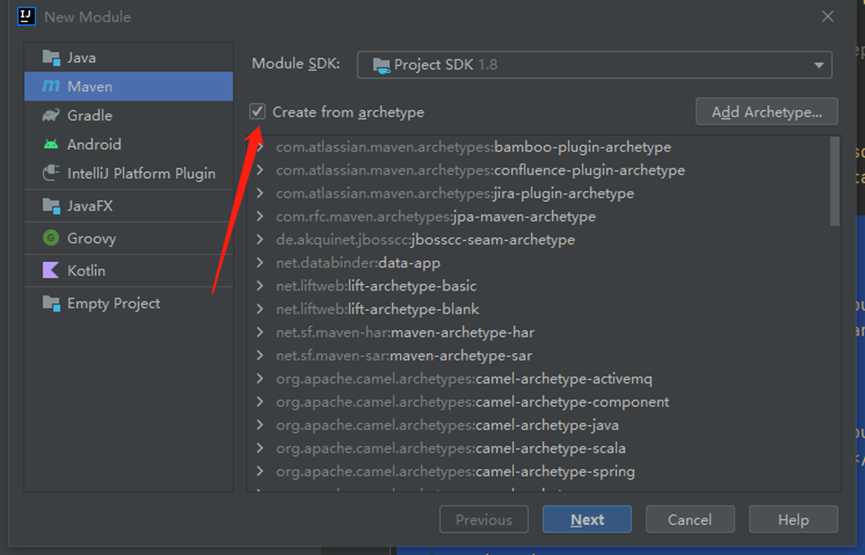
Task: Select the Java module type
Action: coord(129,57)
